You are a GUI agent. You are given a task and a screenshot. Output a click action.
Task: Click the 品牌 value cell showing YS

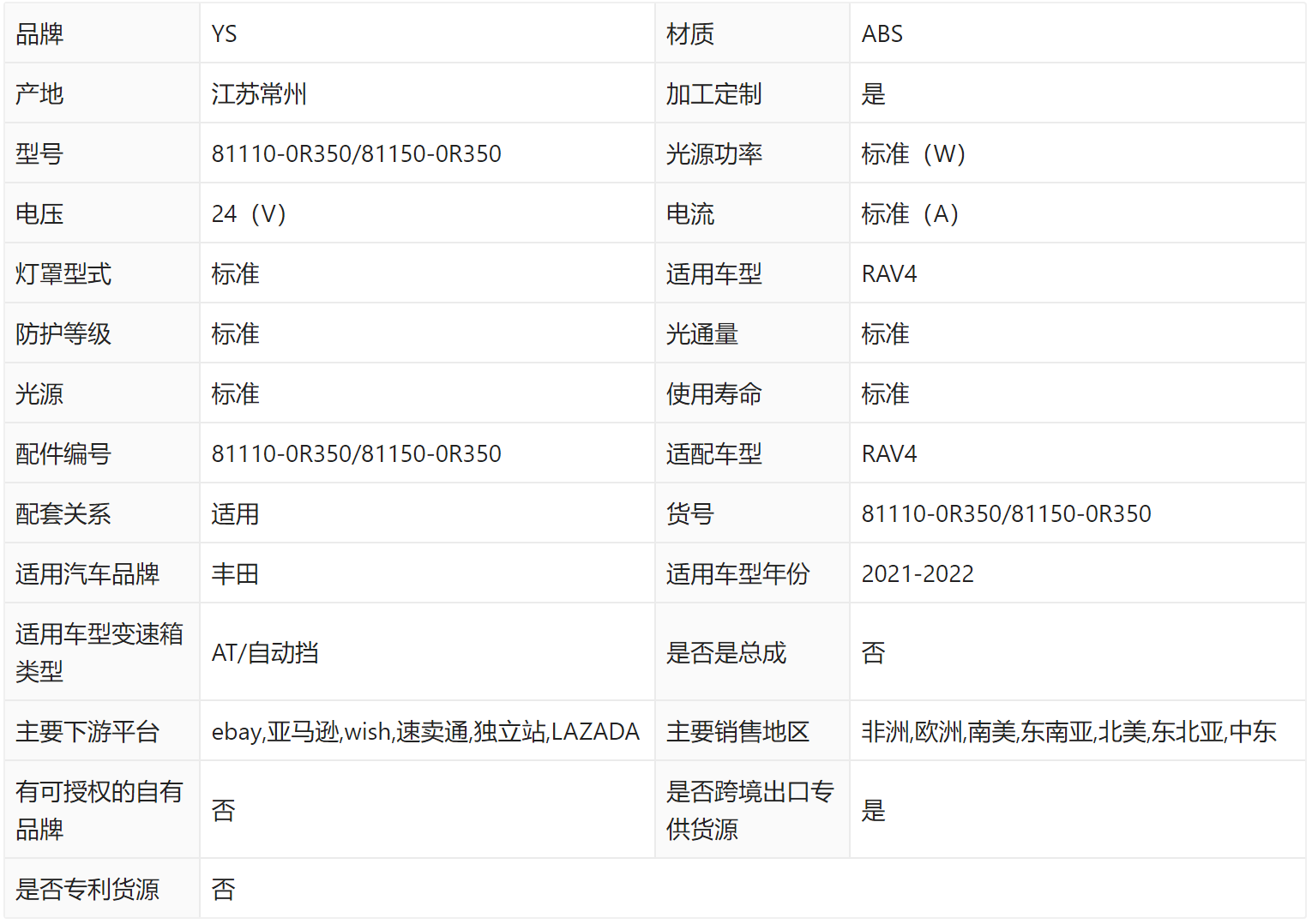(x=225, y=34)
